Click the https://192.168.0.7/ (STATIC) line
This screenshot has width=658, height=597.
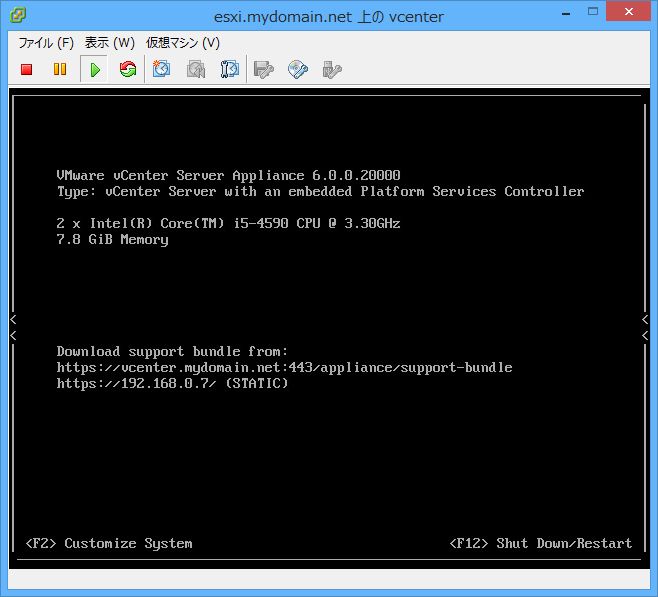click(172, 383)
